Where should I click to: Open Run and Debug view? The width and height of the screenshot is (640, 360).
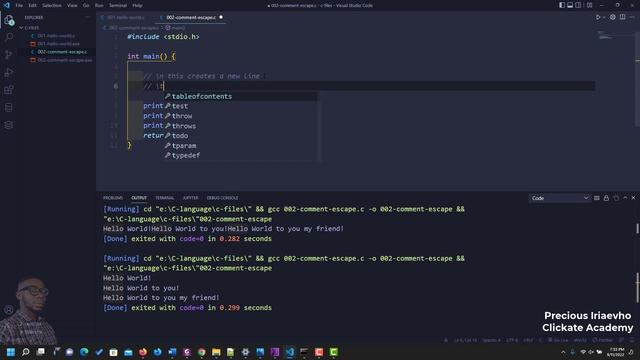(x=9, y=72)
